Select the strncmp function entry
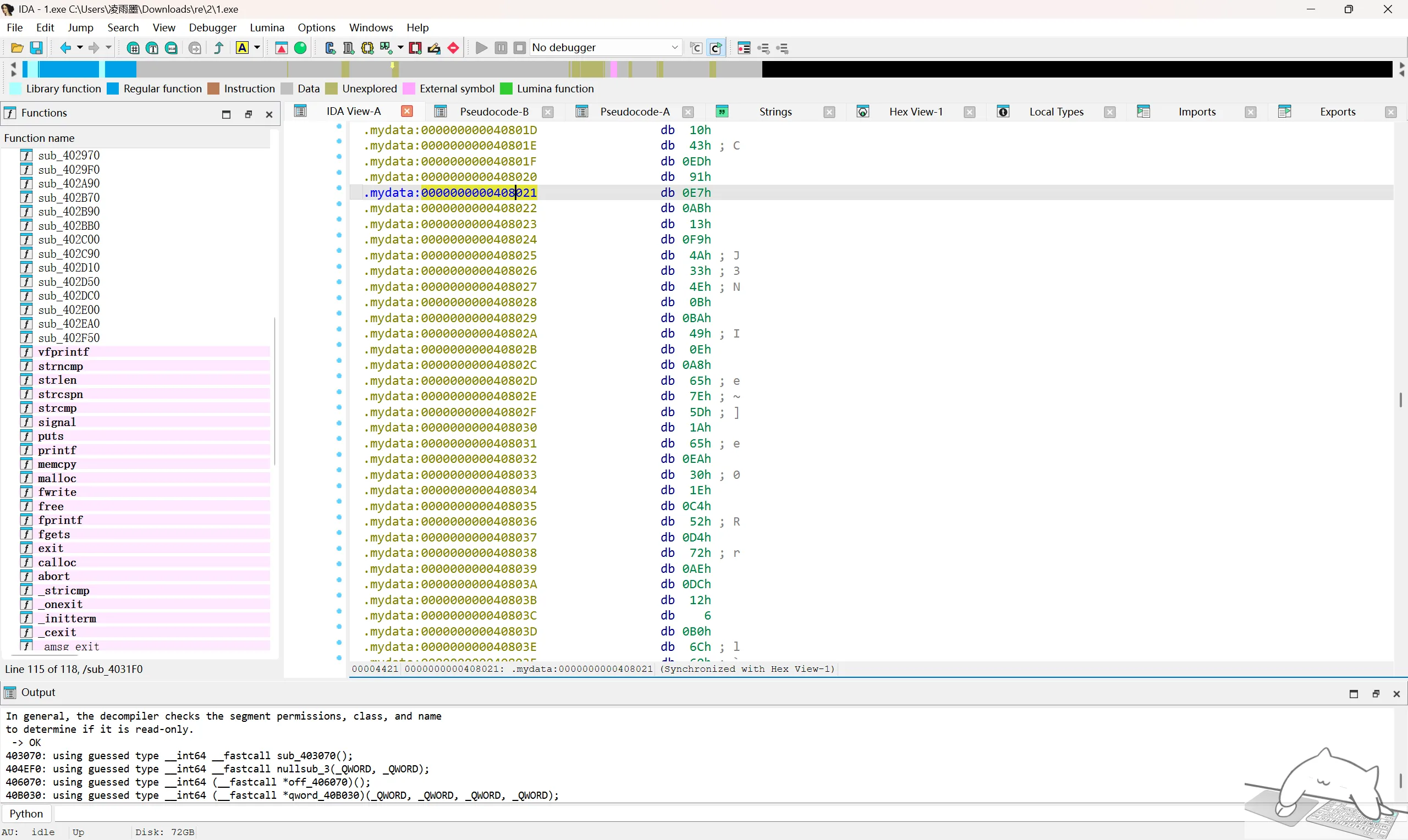This screenshot has width=1408, height=840. pos(61,366)
